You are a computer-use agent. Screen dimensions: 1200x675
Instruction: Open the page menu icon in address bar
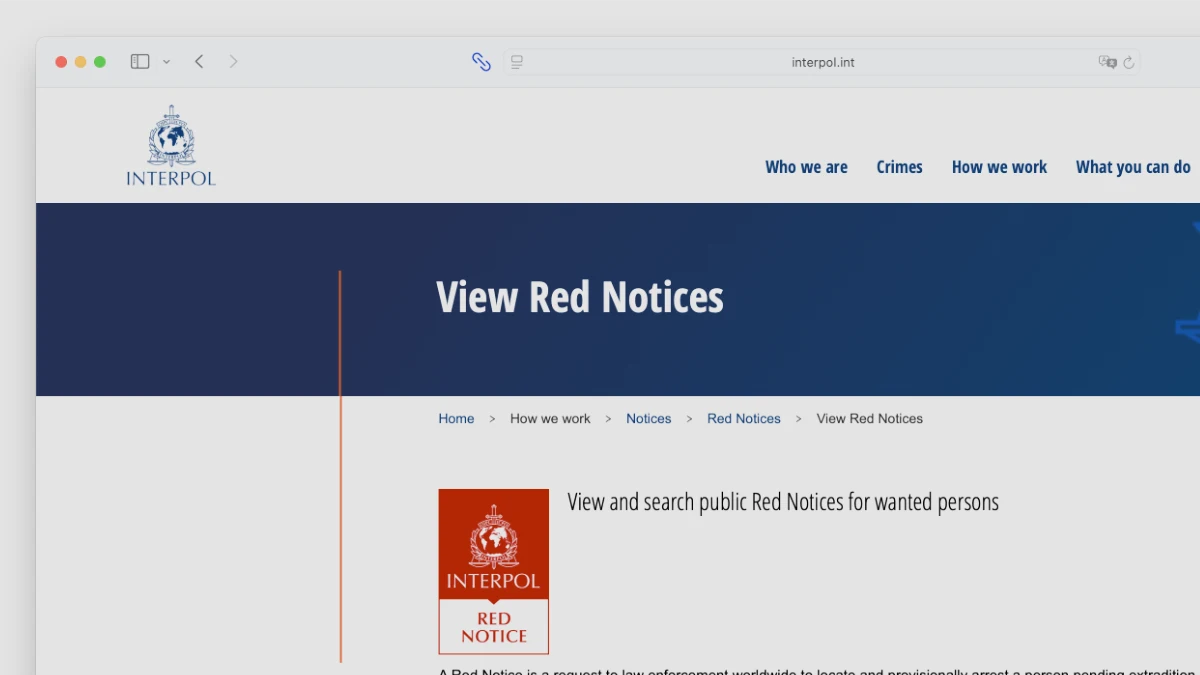pyautogui.click(x=517, y=62)
